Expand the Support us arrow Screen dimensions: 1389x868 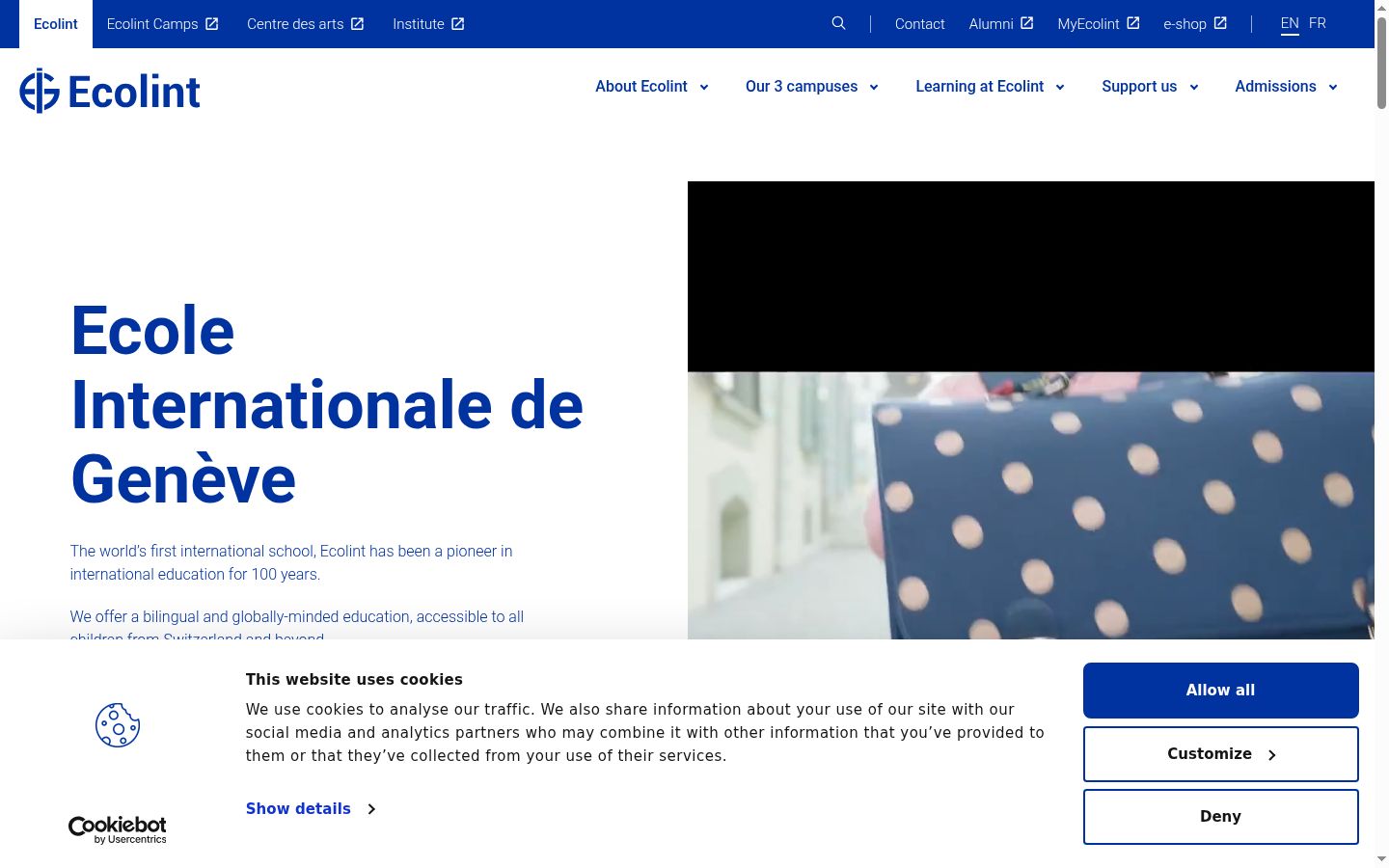[x=1194, y=88]
